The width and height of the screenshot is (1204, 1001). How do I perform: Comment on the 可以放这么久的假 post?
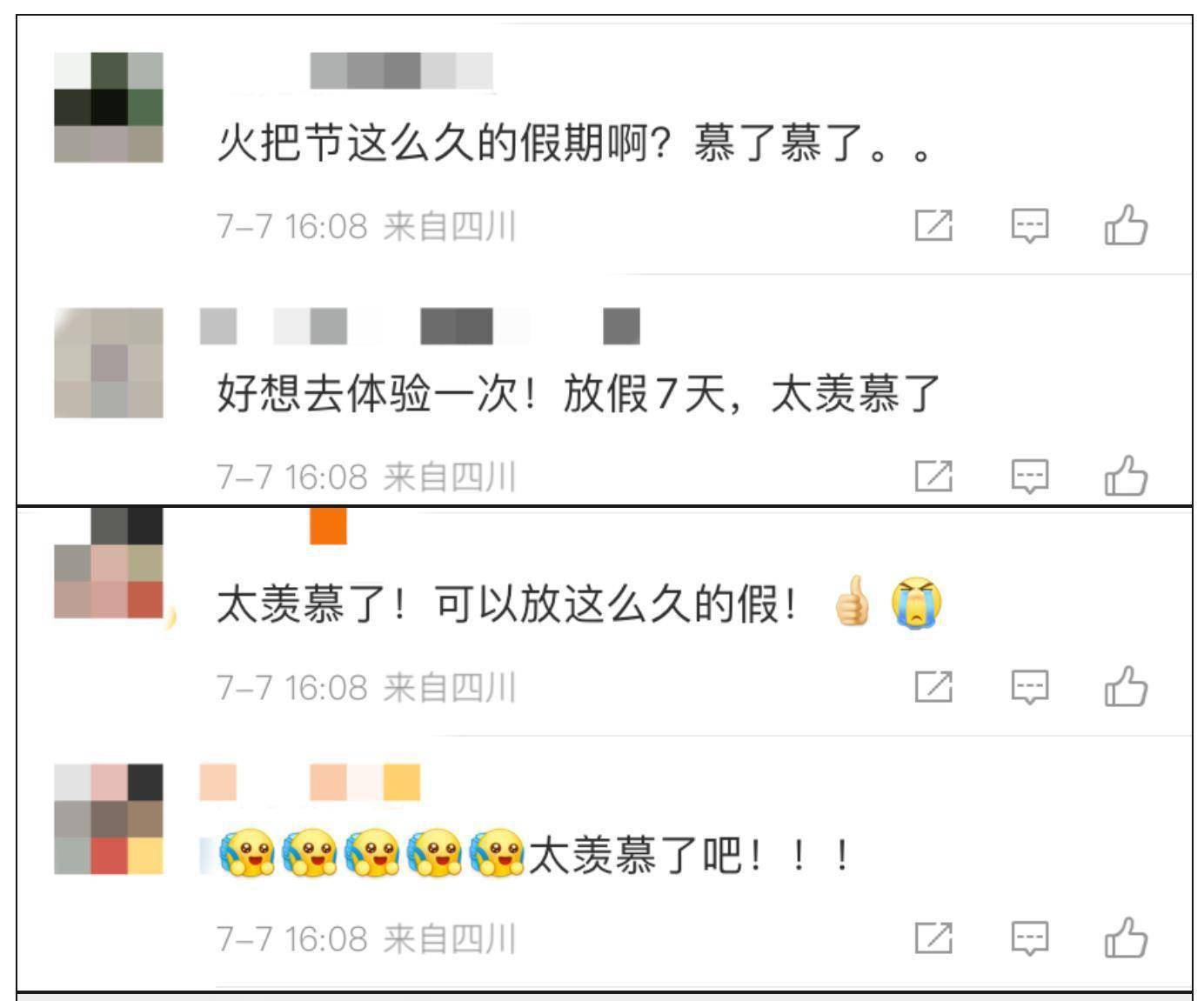coord(1030,687)
